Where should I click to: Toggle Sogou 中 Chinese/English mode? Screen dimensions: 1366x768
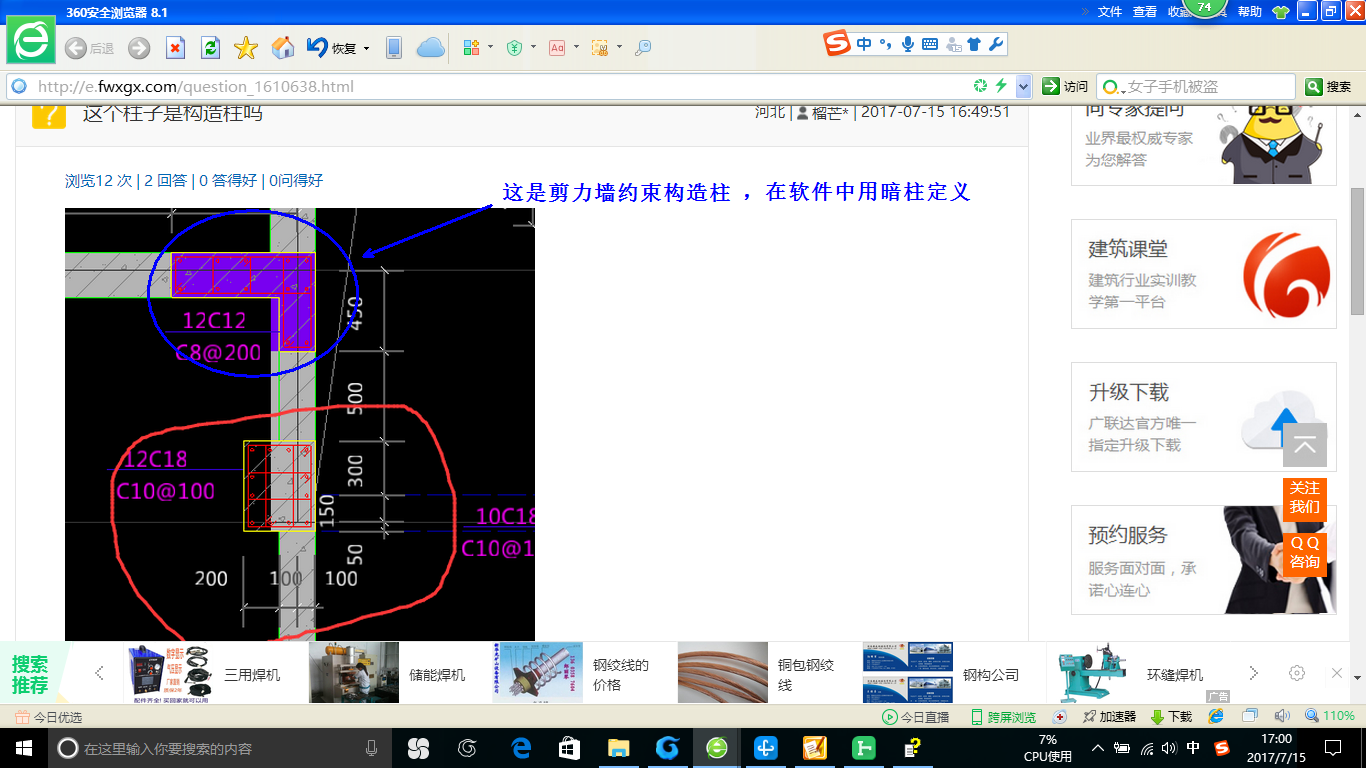pyautogui.click(x=864, y=44)
